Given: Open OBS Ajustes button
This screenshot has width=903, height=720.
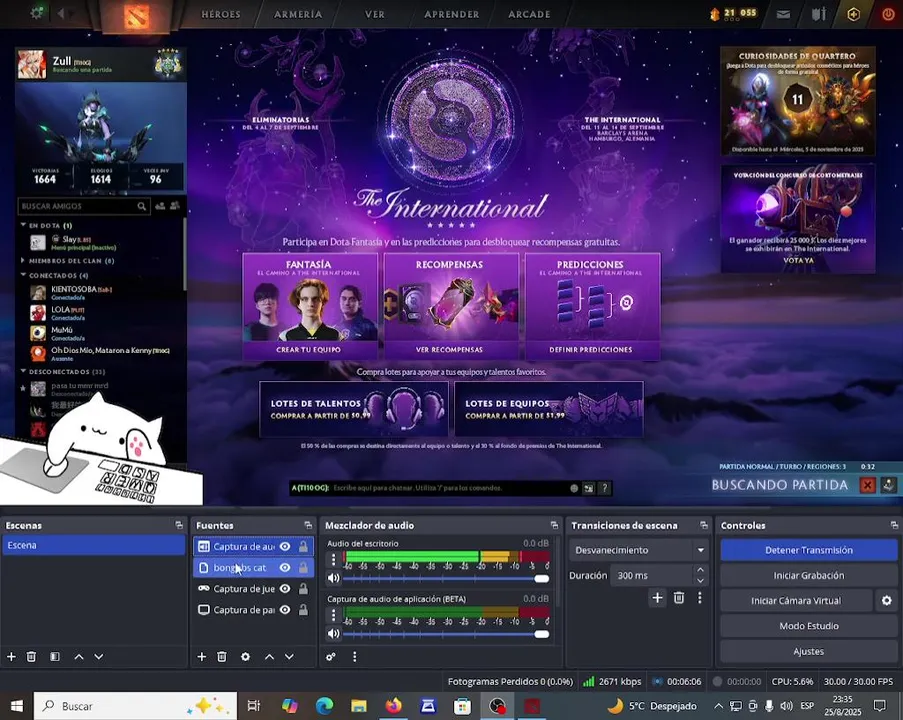Looking at the screenshot, I should pos(809,651).
